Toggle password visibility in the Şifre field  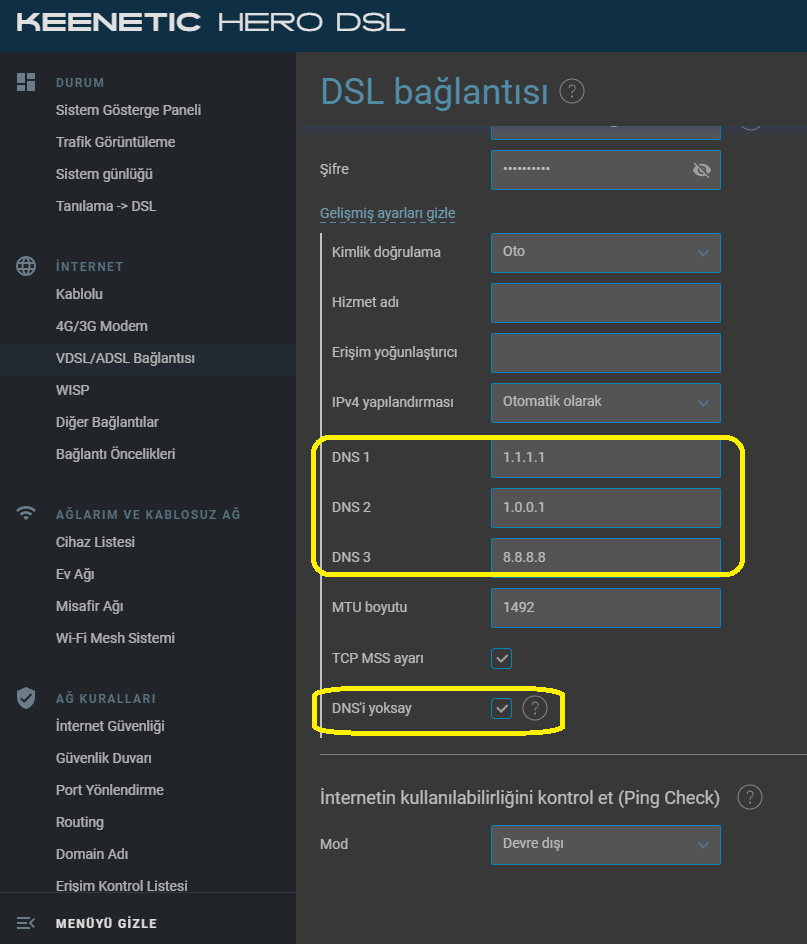point(702,170)
